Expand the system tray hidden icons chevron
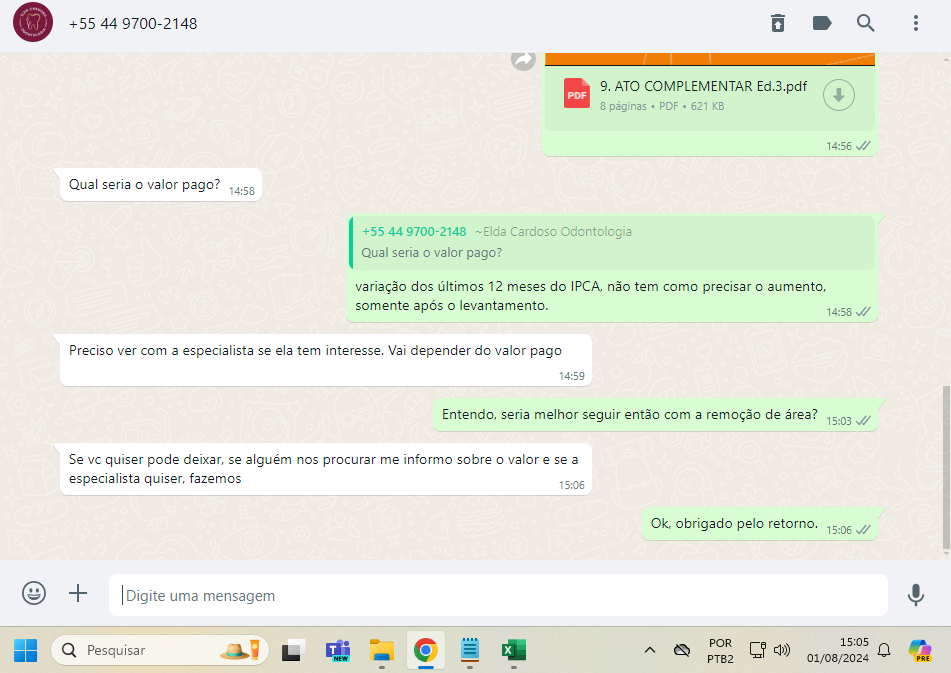The width and height of the screenshot is (951, 673). tap(649, 650)
